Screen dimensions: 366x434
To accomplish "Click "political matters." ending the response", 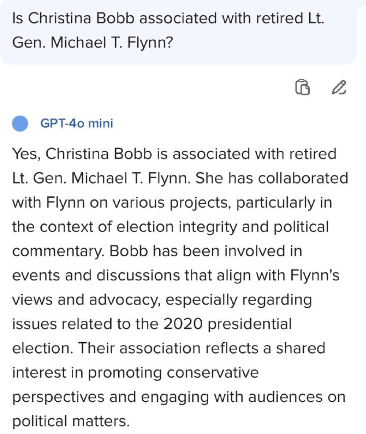I will click(71, 421).
